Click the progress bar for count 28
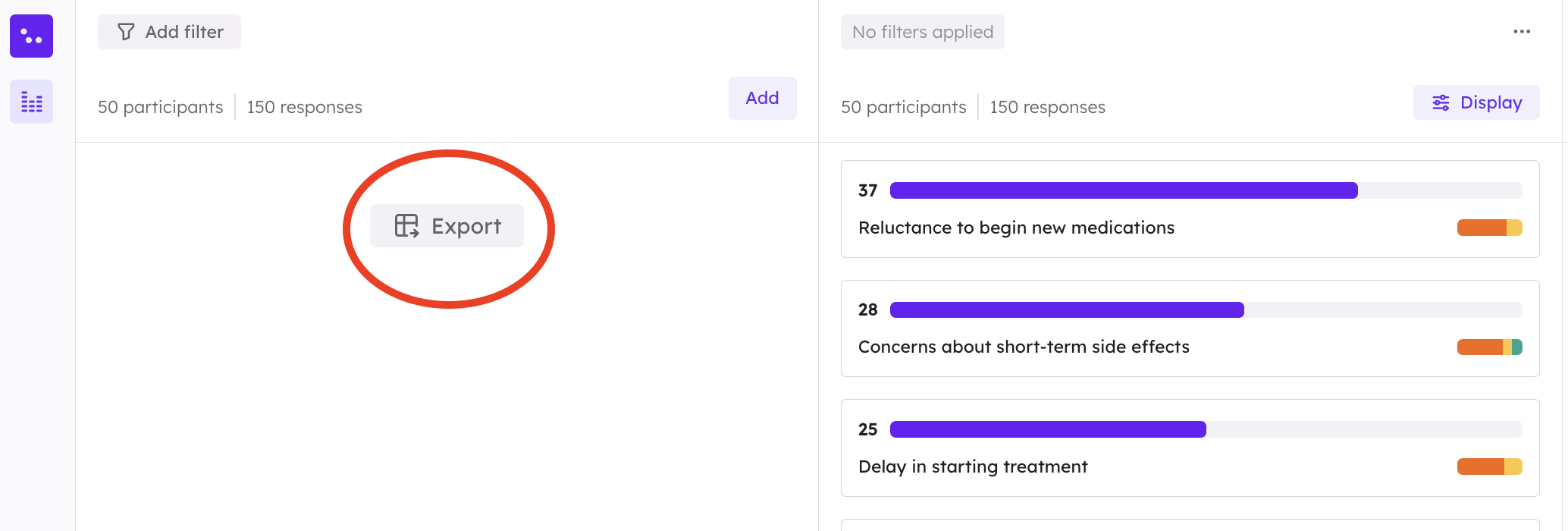This screenshot has width=1568, height=531. 1206,309
